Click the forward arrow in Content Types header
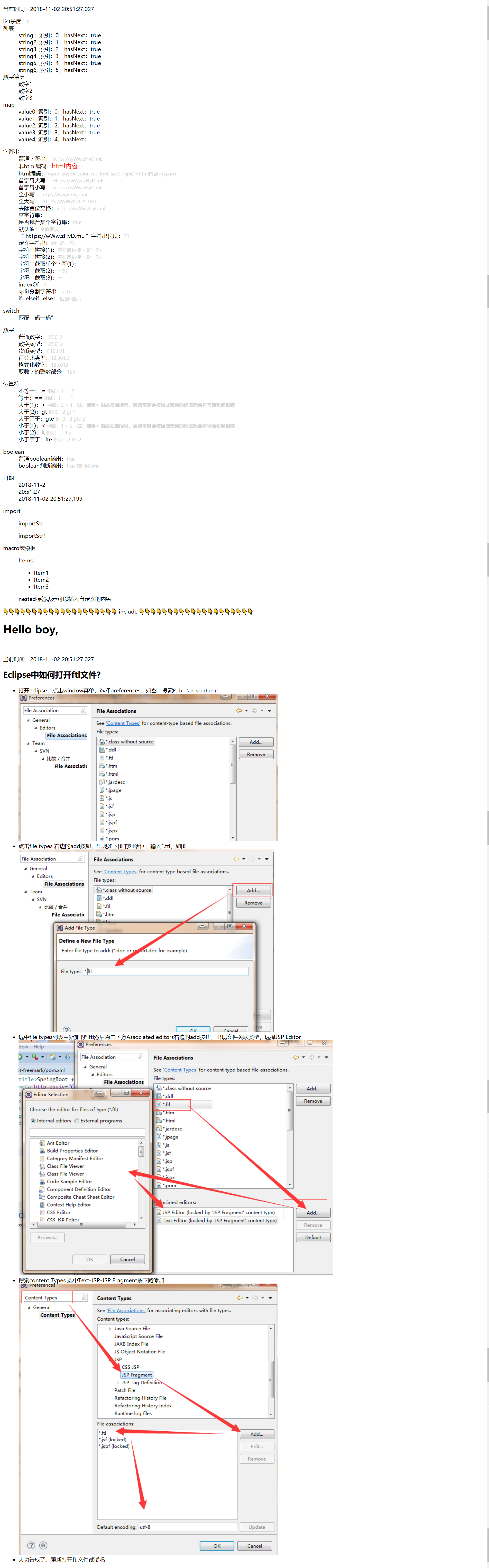Screen dimensions: 489x1568 click(255, 1298)
